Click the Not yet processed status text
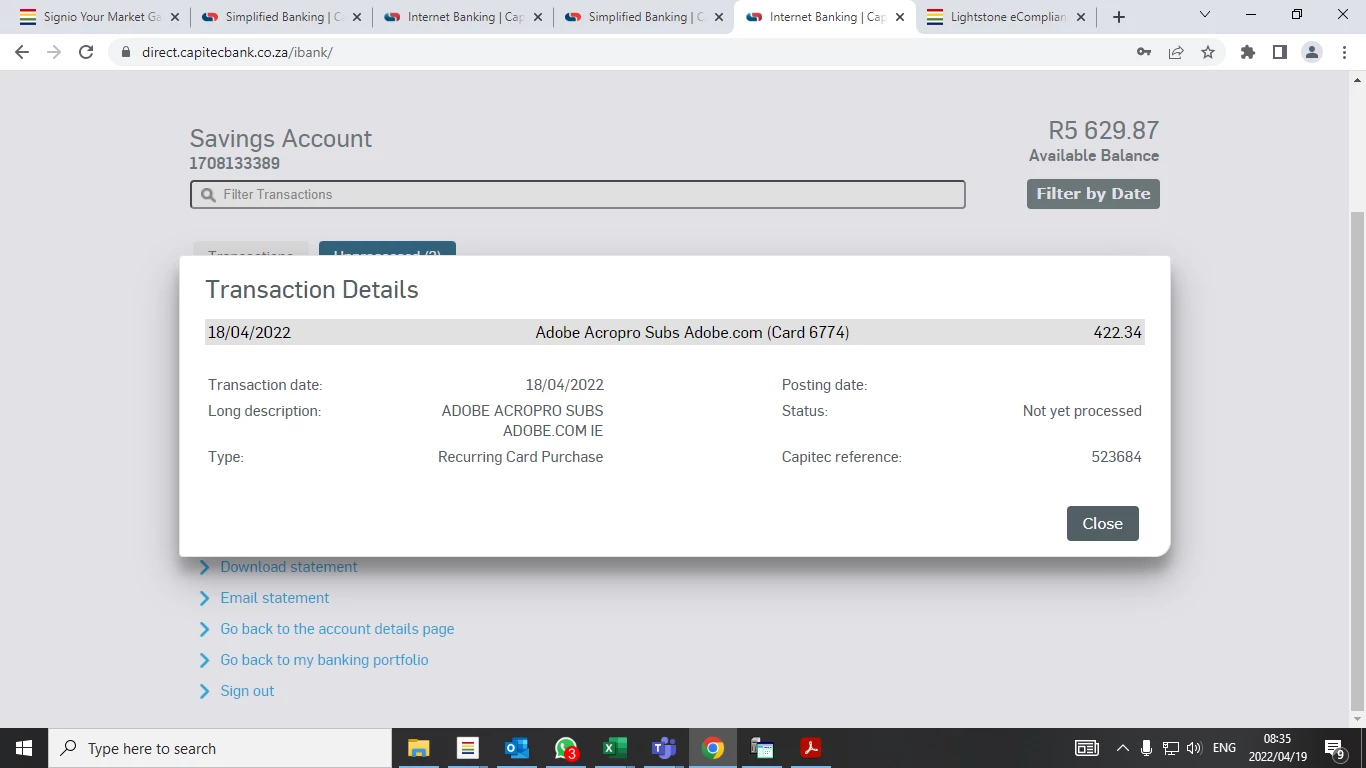The image size is (1366, 768). click(1082, 411)
